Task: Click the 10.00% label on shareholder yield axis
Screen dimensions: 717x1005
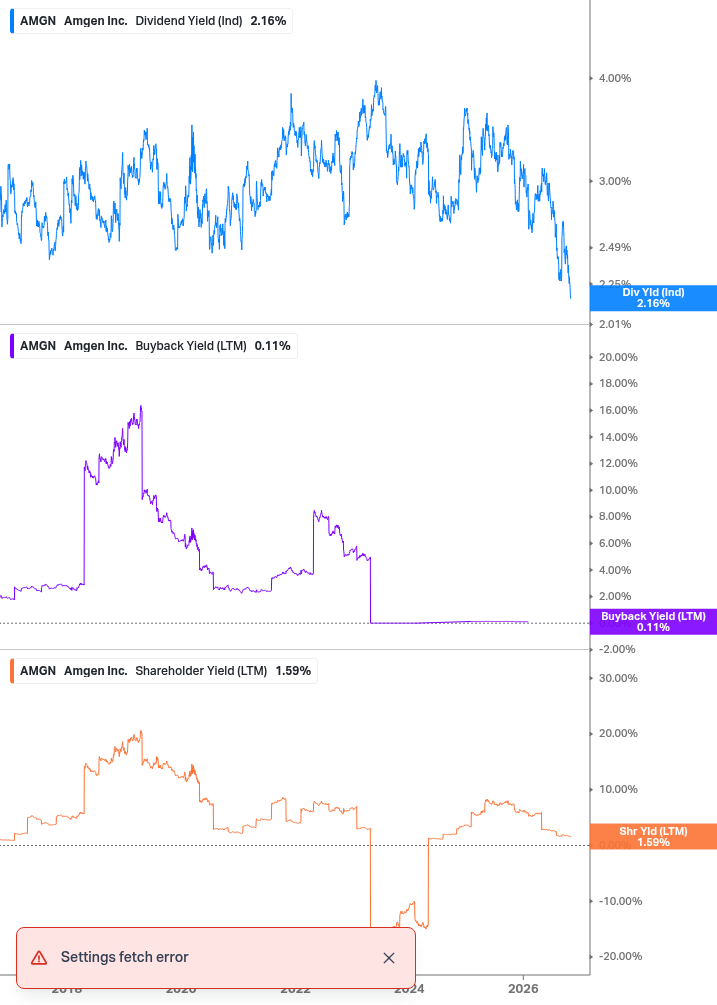Action: [x=618, y=790]
